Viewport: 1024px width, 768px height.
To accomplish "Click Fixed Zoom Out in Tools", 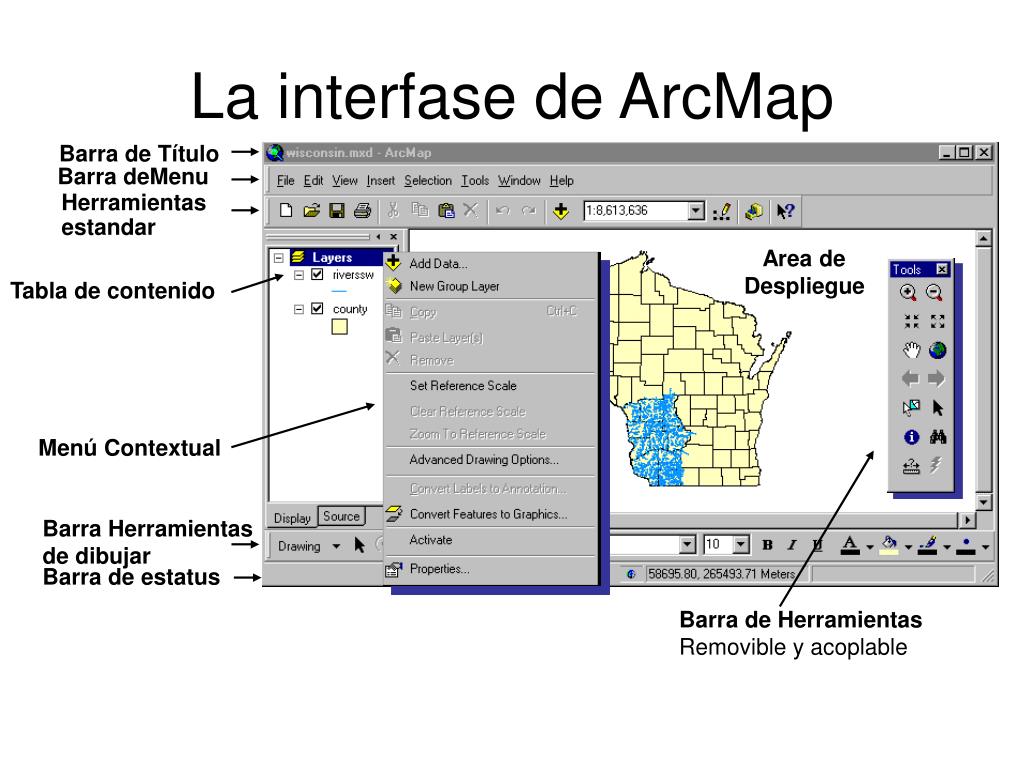I will pyautogui.click(x=938, y=321).
